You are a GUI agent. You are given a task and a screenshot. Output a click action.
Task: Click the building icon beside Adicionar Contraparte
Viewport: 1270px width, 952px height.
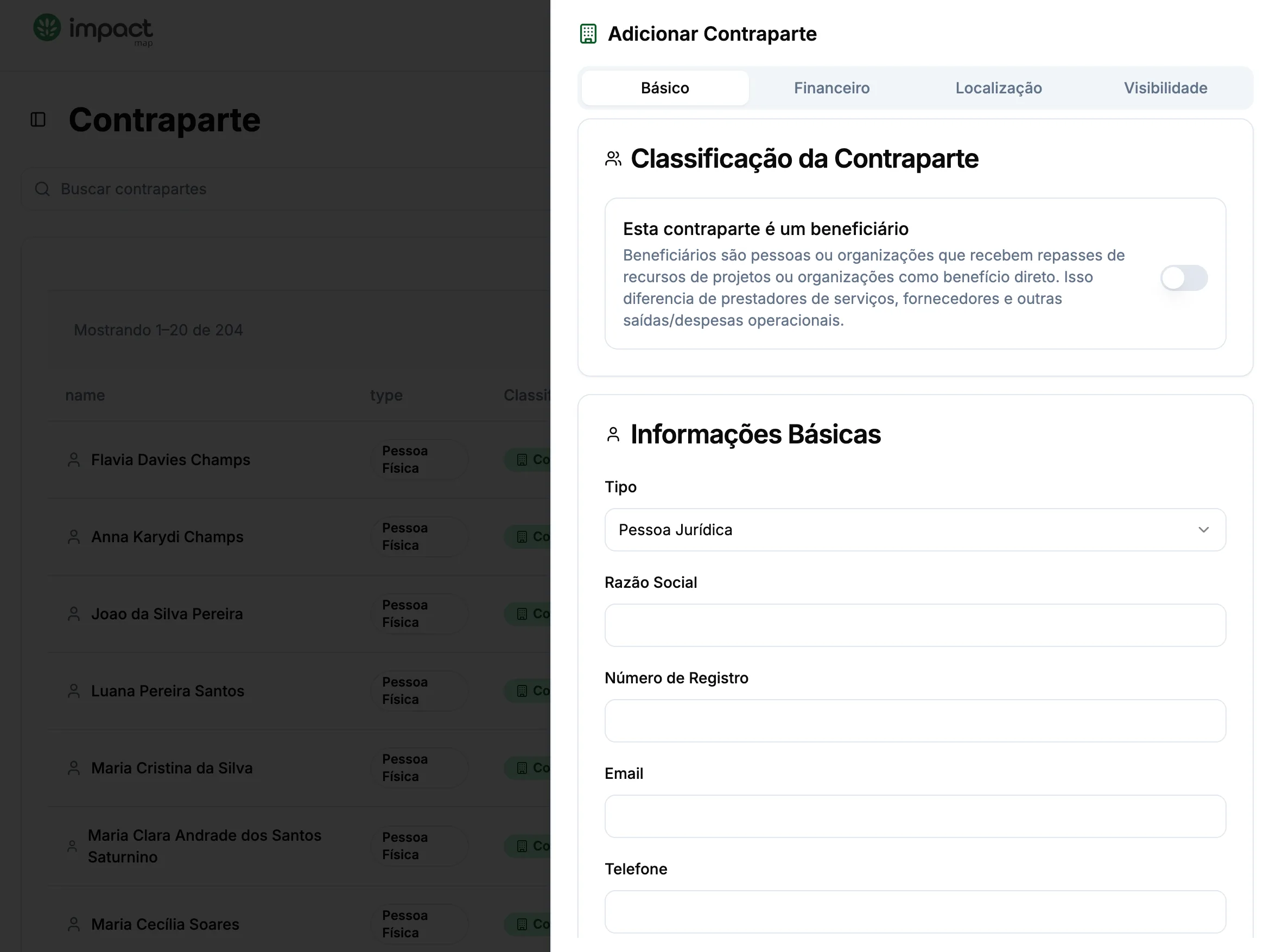(588, 34)
